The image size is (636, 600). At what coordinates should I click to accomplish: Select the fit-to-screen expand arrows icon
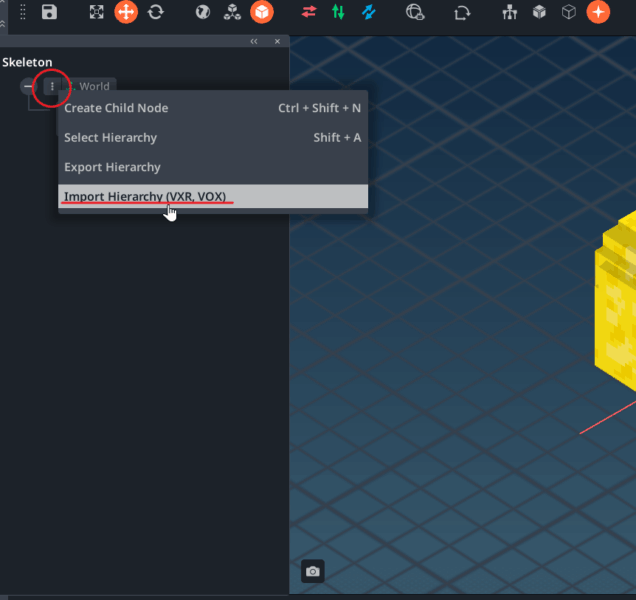(x=97, y=12)
